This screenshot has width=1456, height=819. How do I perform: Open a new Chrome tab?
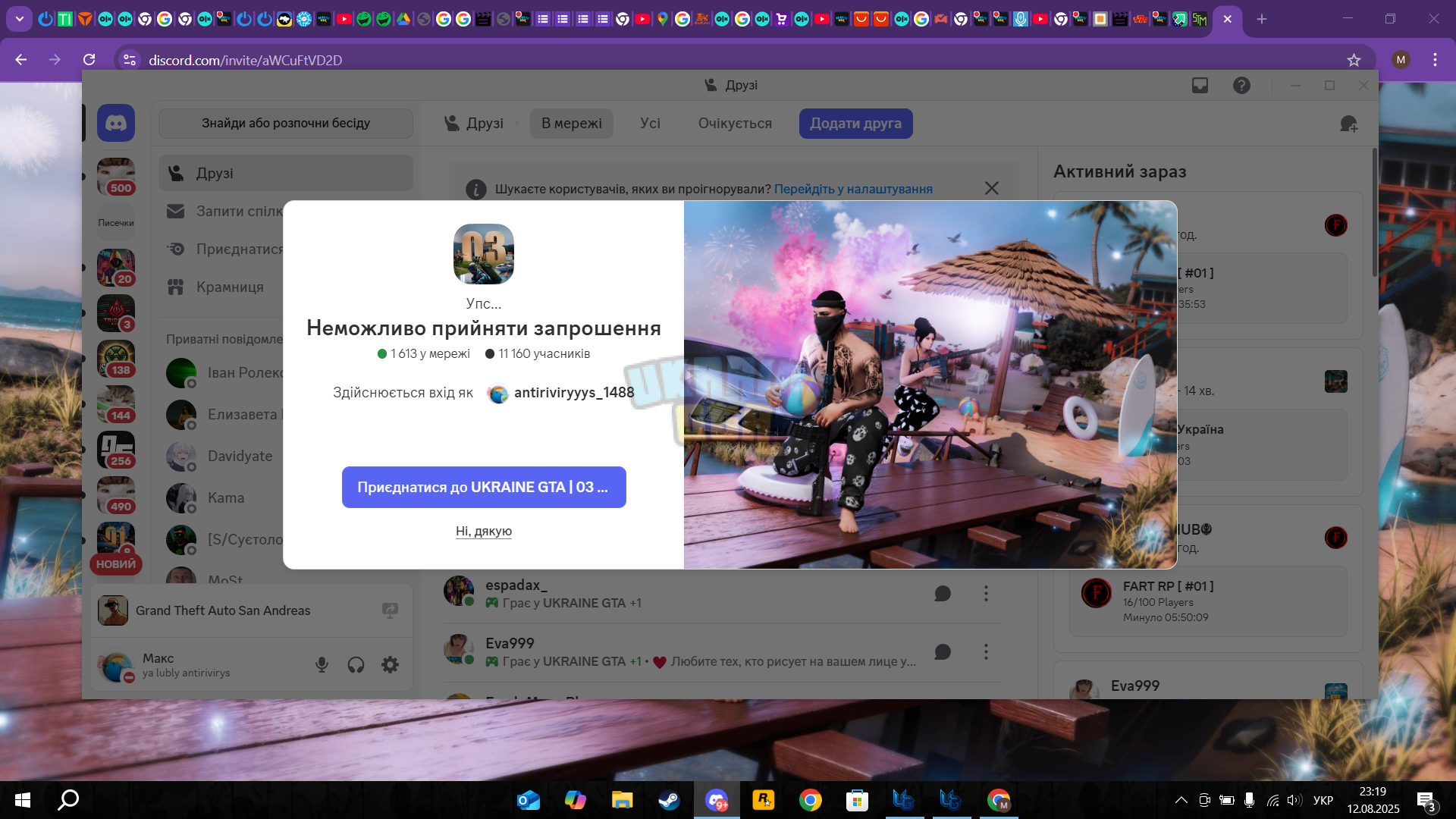(1262, 19)
